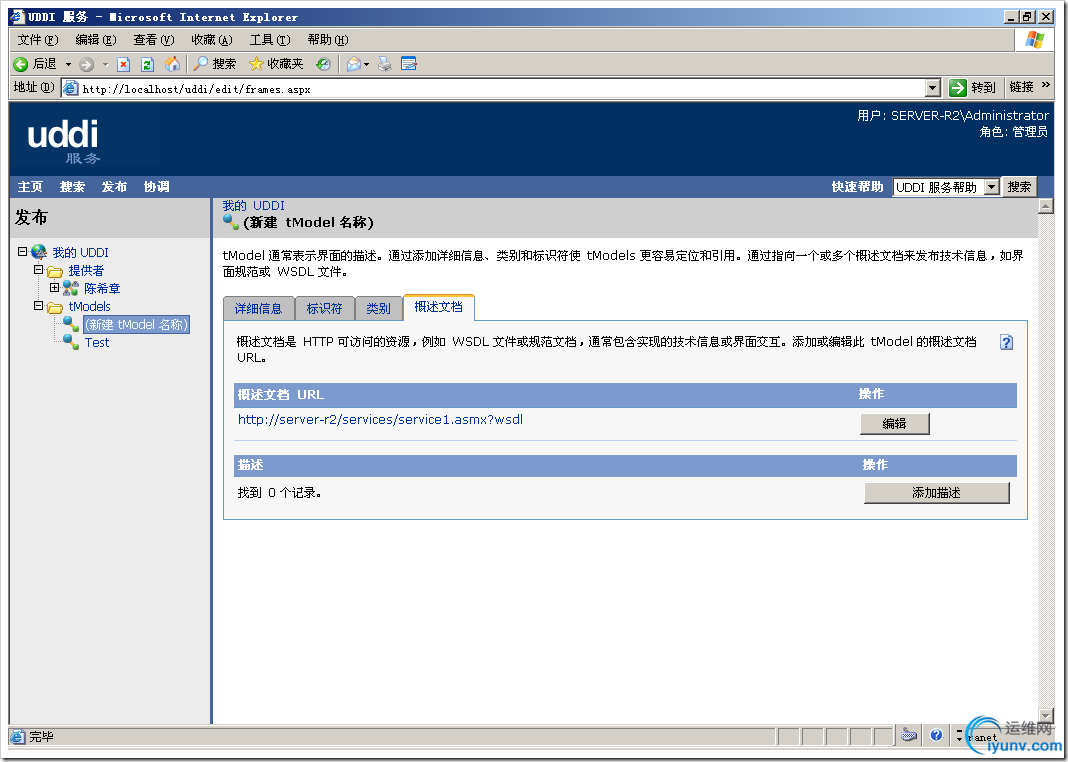Open the History icon in toolbar

[x=324, y=64]
